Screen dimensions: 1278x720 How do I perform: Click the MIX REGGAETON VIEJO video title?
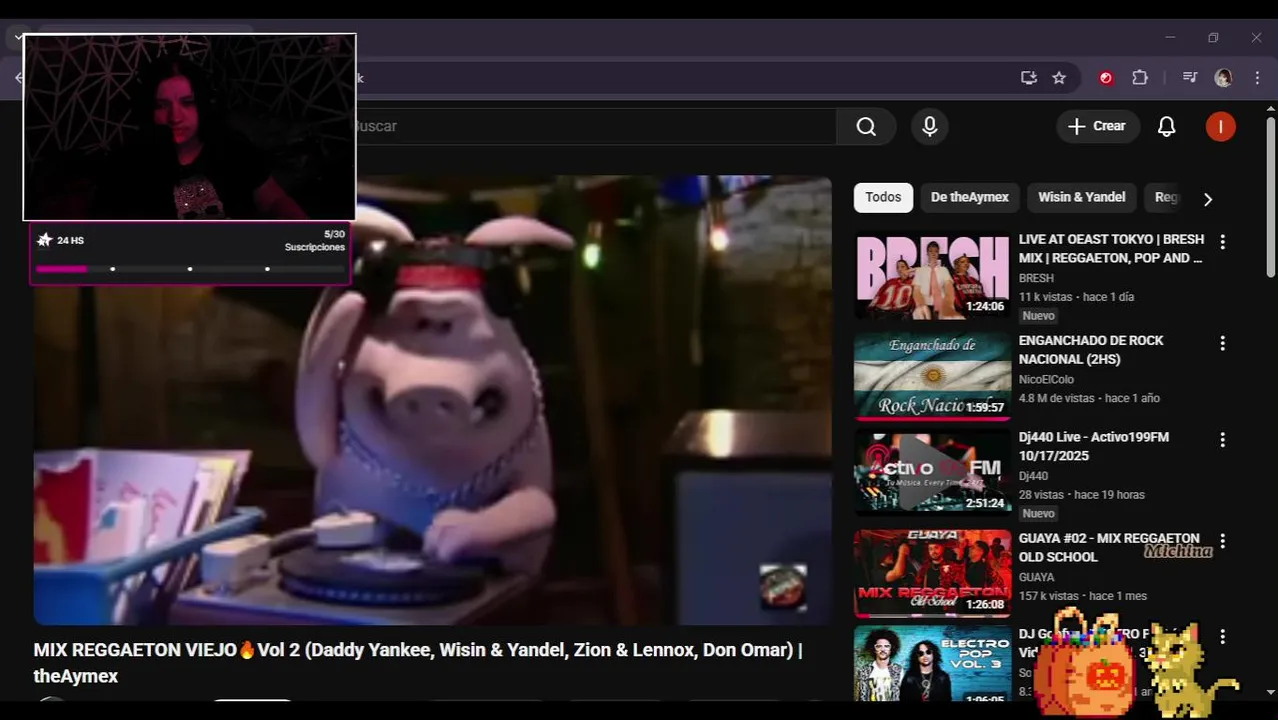(x=418, y=663)
